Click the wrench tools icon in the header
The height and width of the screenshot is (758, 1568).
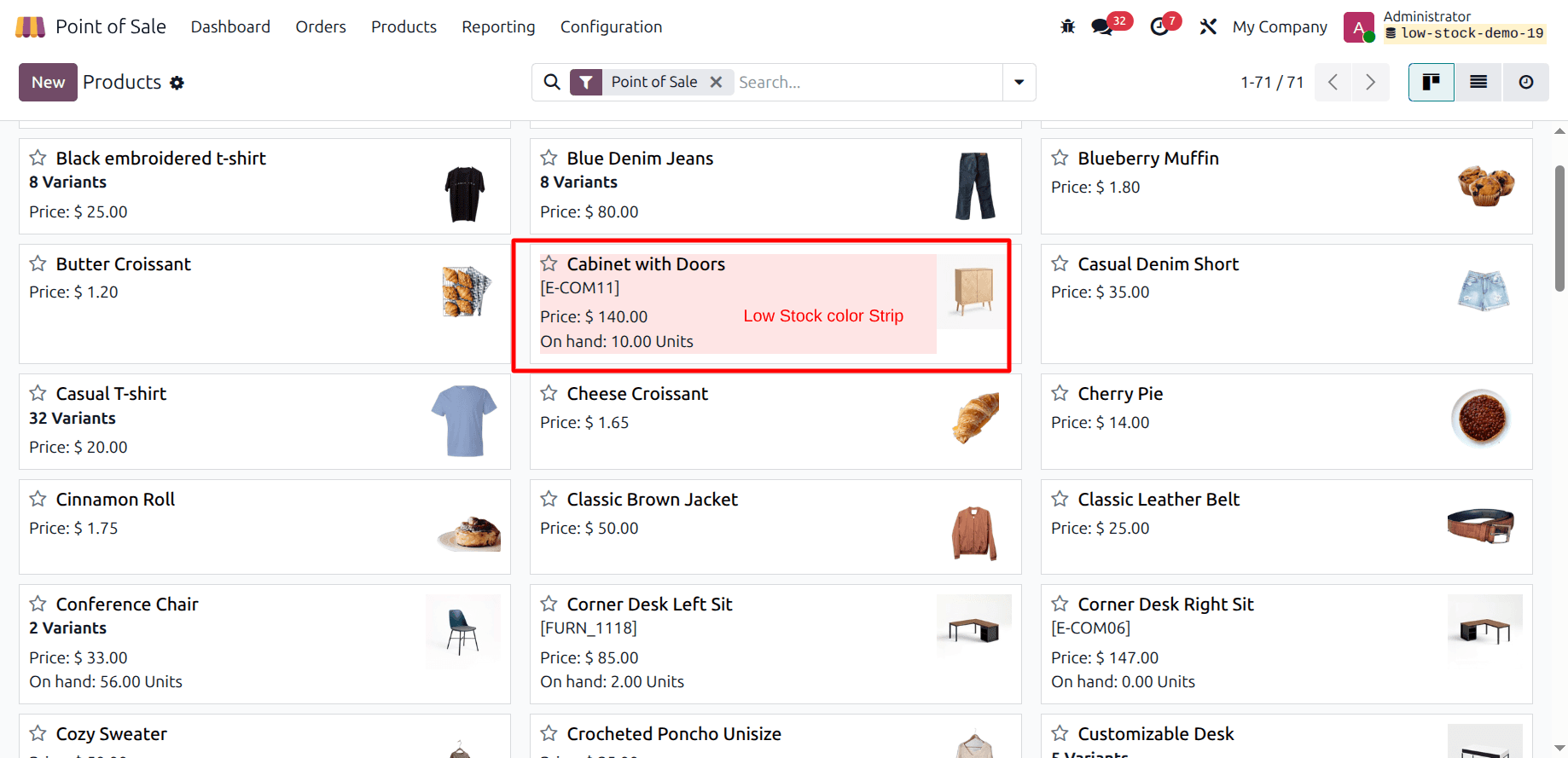pos(1208,26)
